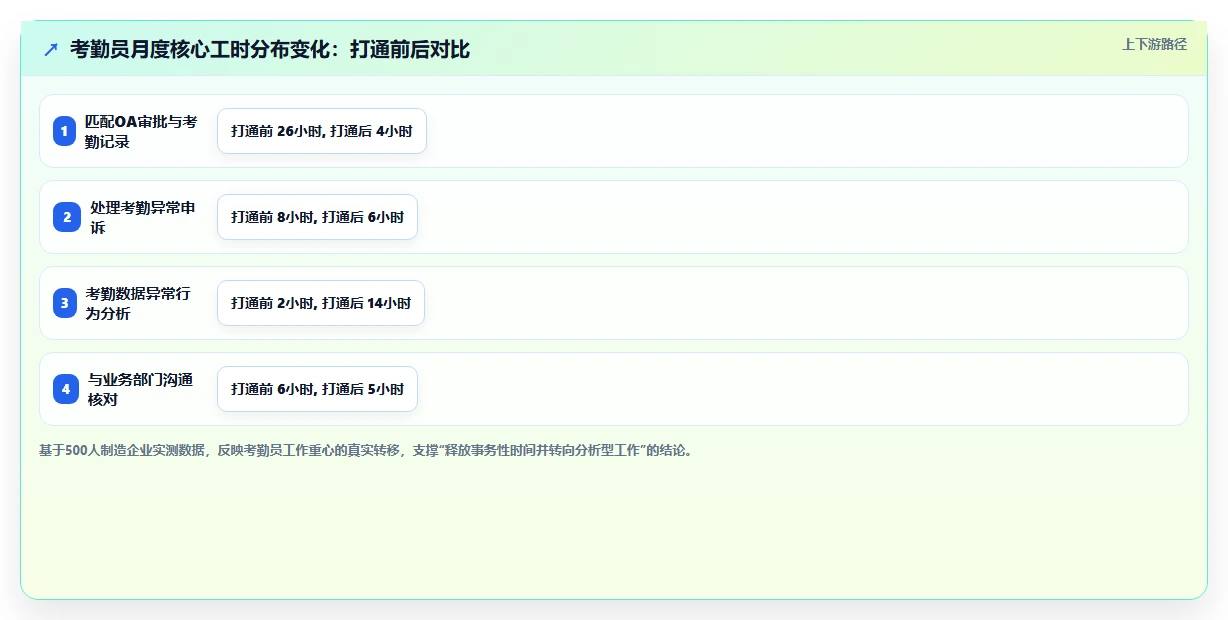This screenshot has height=620, width=1228.
Task: Click the 匹配OA审批与考勤记录 label
Action: click(x=141, y=131)
